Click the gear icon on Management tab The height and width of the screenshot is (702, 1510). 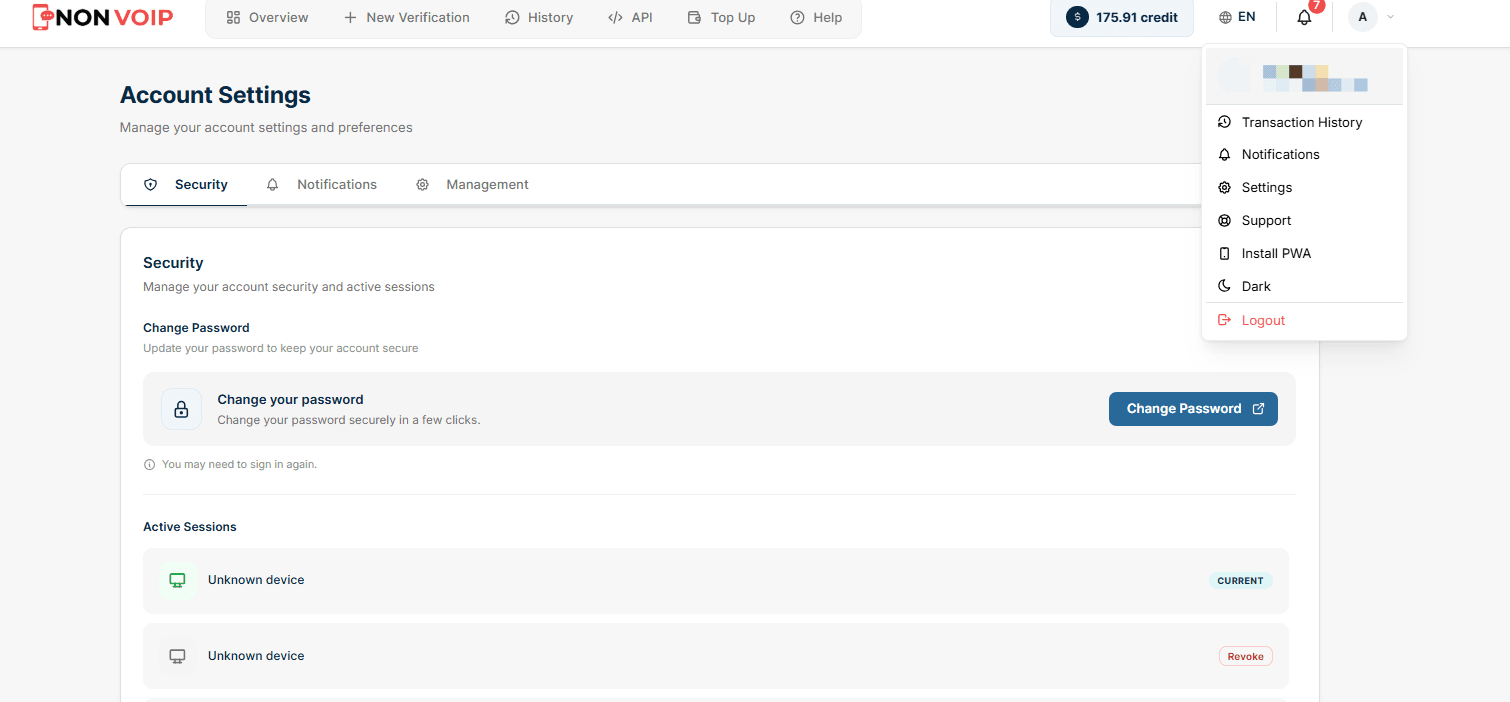tap(422, 185)
